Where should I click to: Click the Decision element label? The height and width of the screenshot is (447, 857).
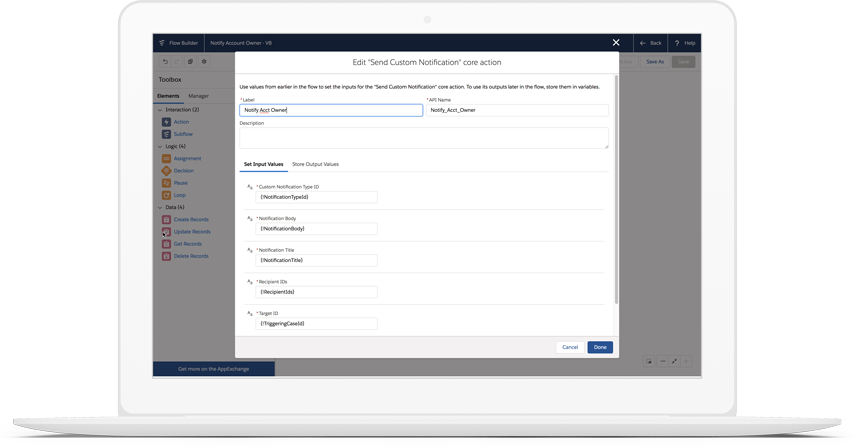click(184, 170)
